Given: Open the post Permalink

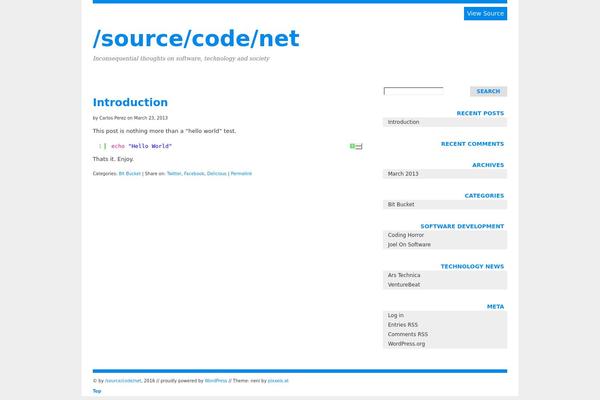Looking at the screenshot, I should point(241,174).
